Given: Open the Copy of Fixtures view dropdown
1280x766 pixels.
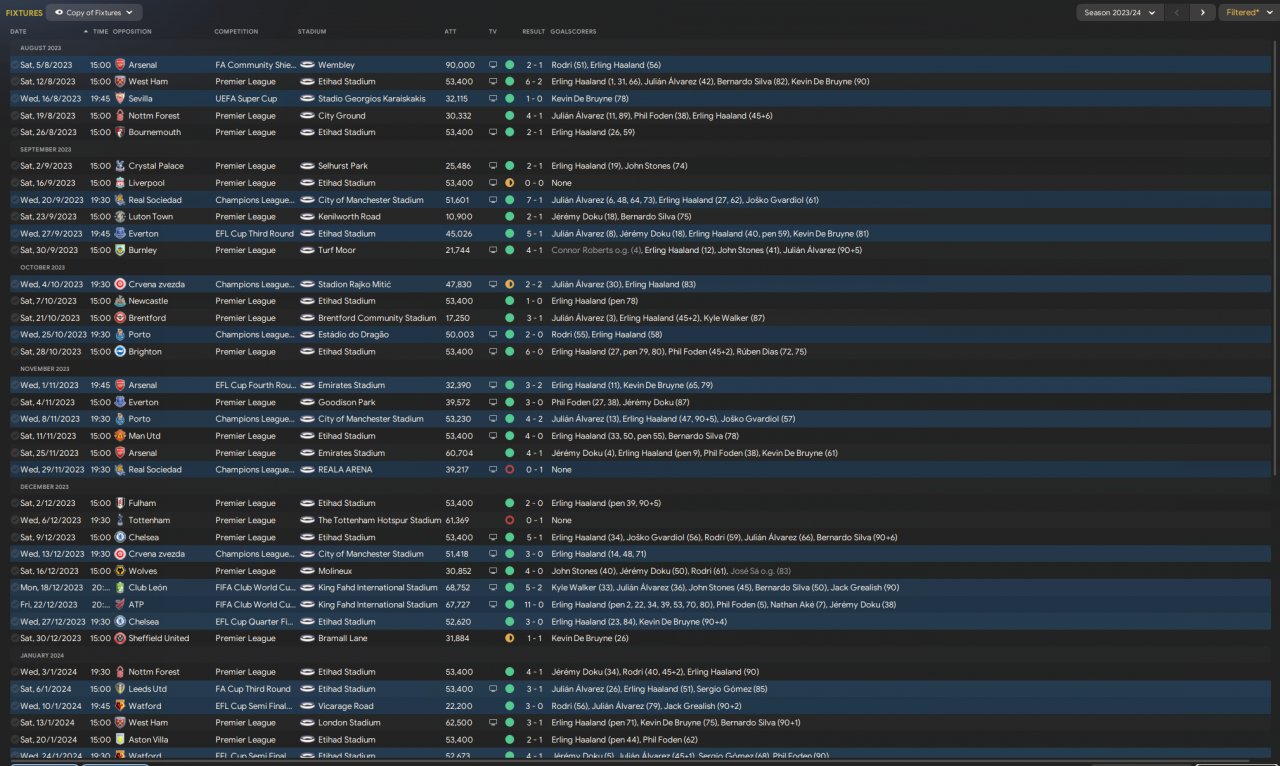Looking at the screenshot, I should [x=94, y=13].
